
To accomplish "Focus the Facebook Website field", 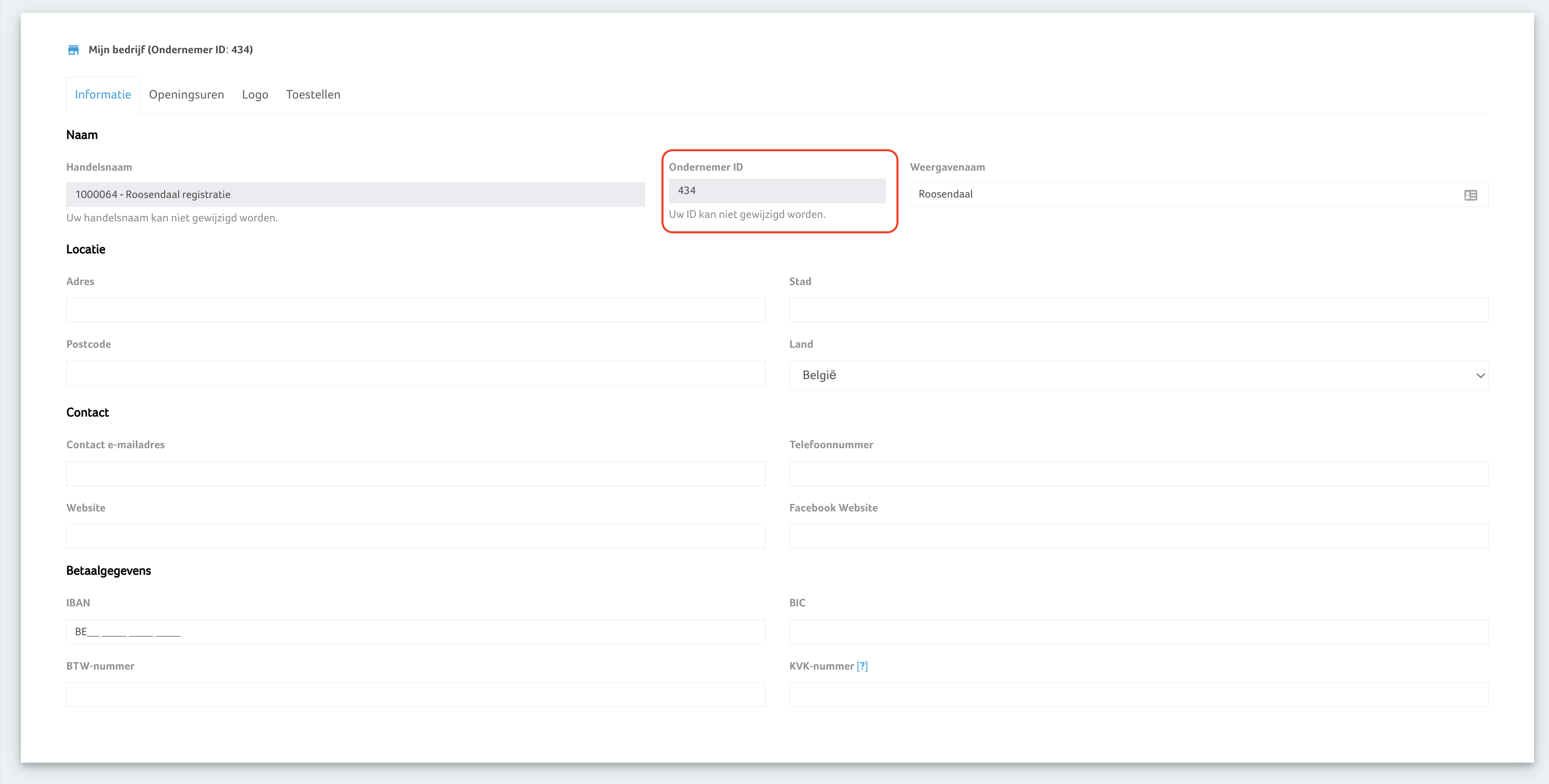I will coord(1138,536).
